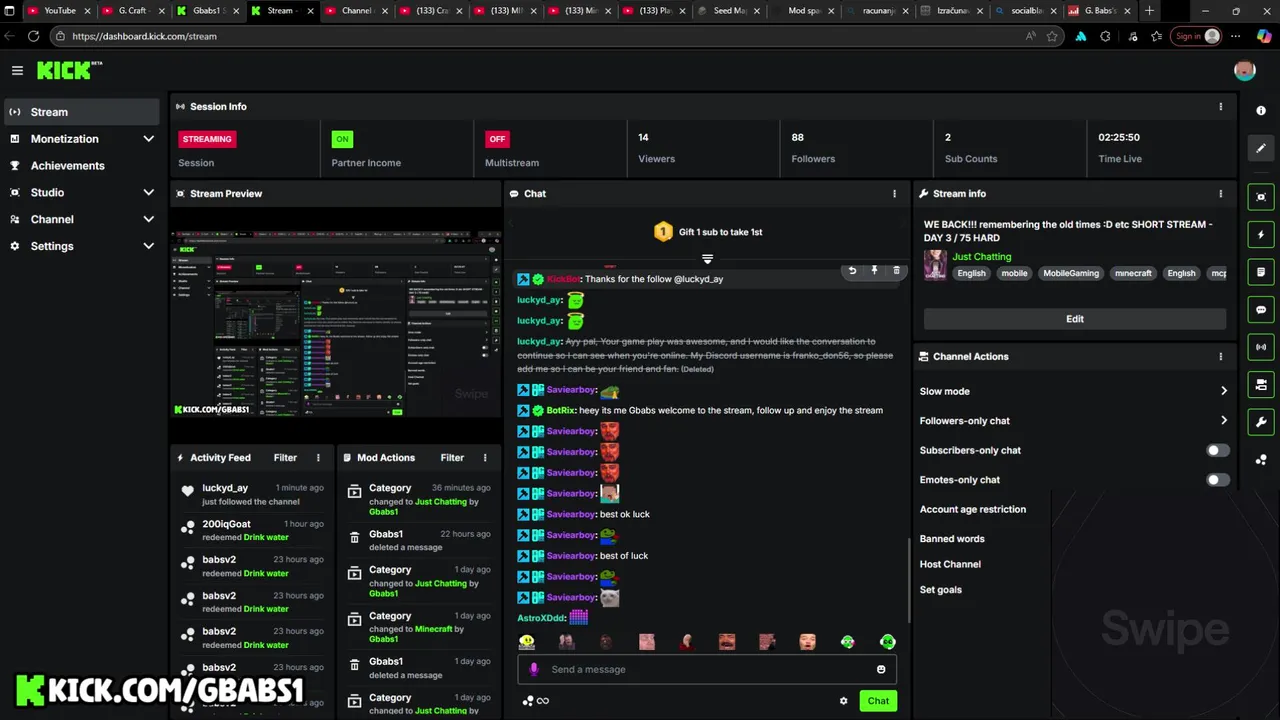Select Stream in left sidebar
This screenshot has width=1280, height=720.
click(80, 112)
